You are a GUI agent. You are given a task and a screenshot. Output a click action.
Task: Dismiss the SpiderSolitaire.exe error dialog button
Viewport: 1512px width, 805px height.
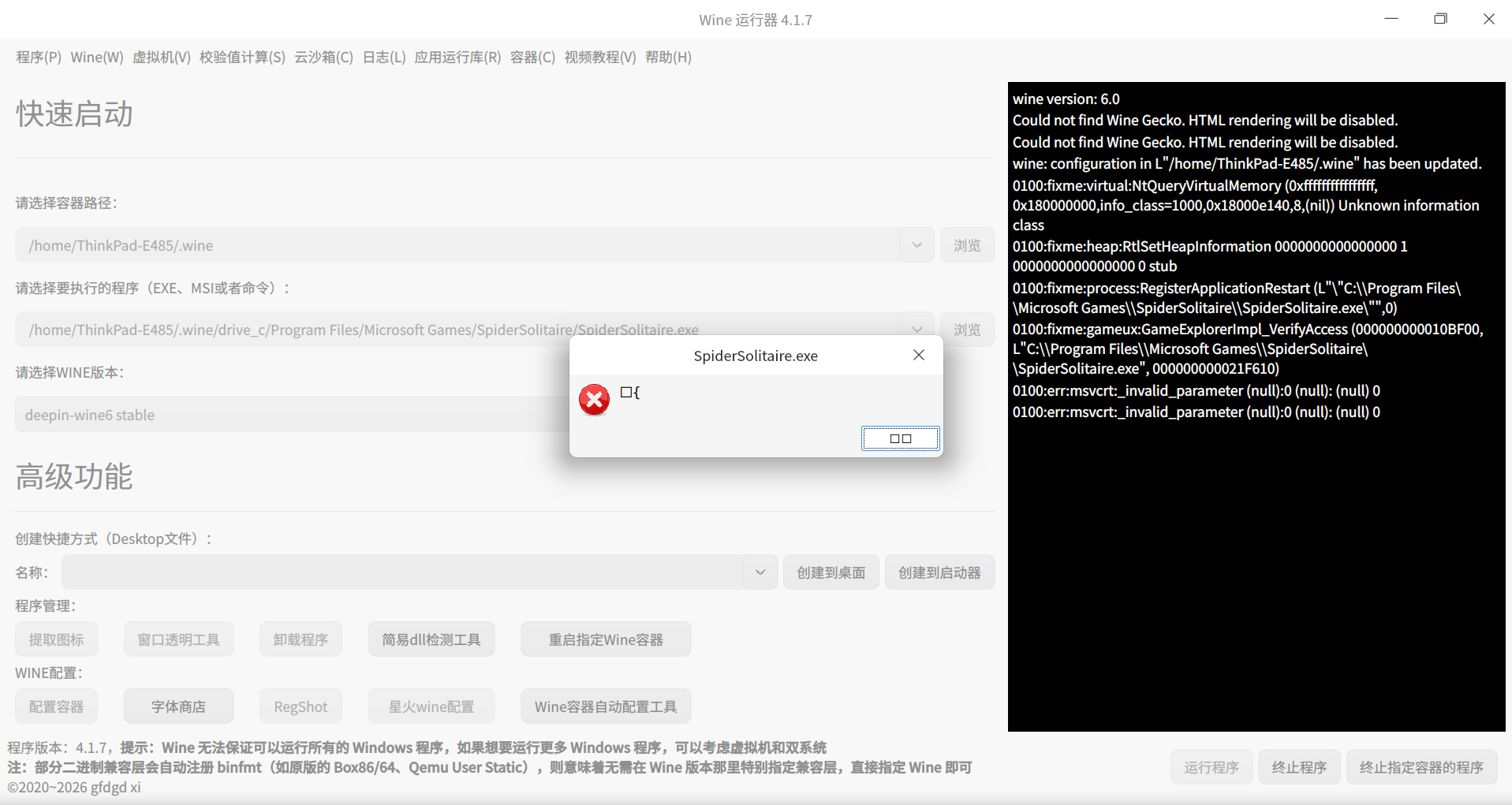pos(900,438)
